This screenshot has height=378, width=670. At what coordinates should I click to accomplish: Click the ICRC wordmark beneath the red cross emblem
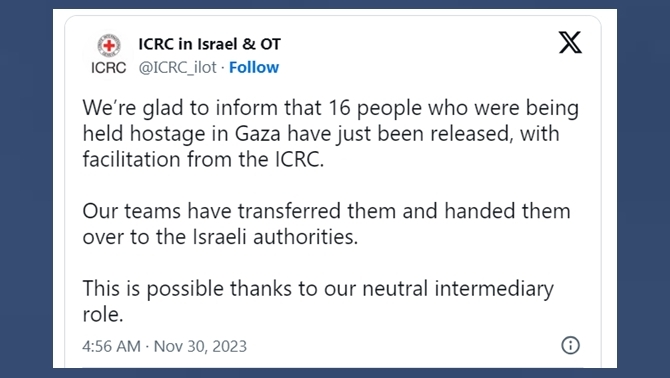(109, 67)
